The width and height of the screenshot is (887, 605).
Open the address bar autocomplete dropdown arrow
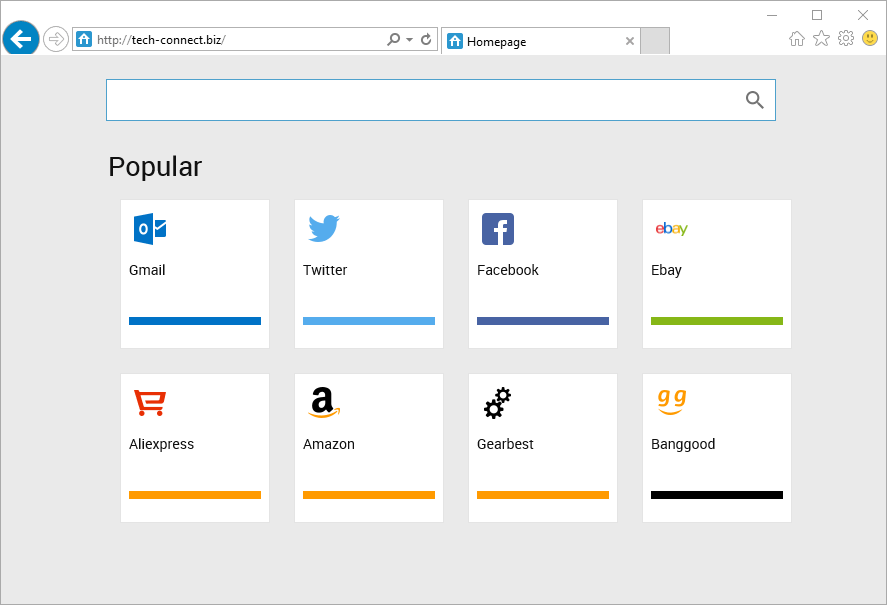pos(410,40)
